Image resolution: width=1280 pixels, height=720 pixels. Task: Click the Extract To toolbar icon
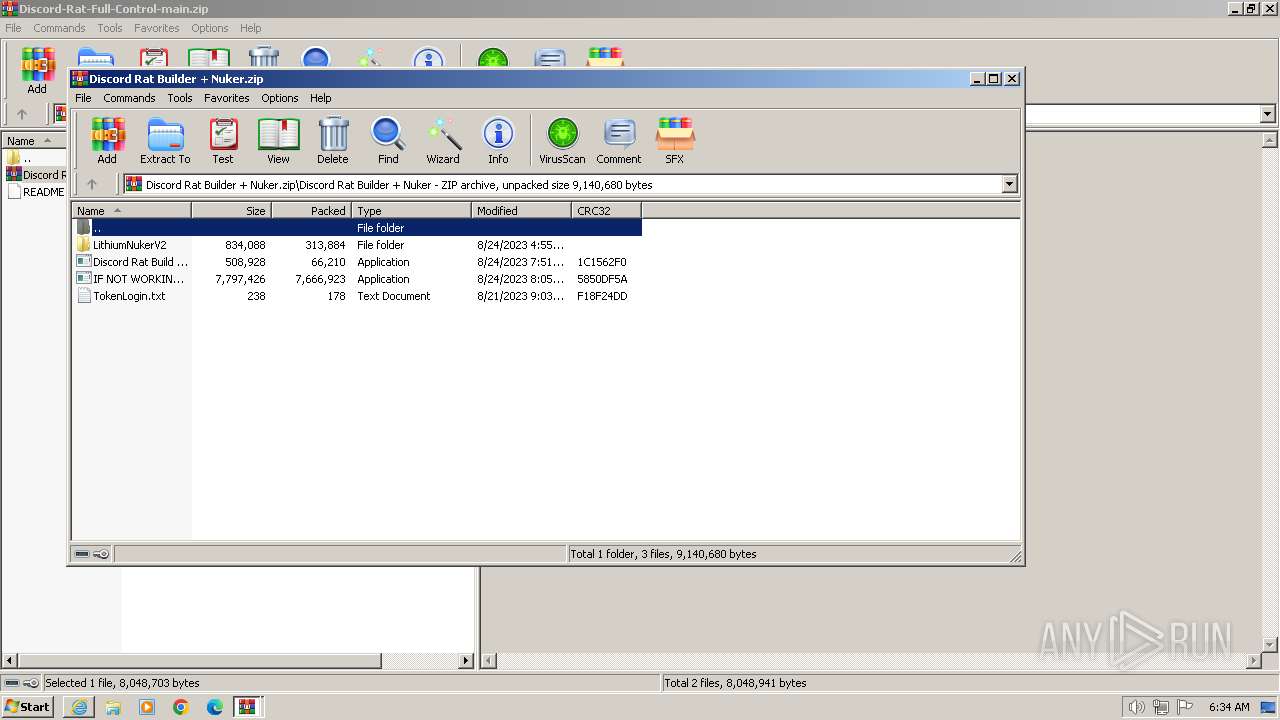click(165, 140)
